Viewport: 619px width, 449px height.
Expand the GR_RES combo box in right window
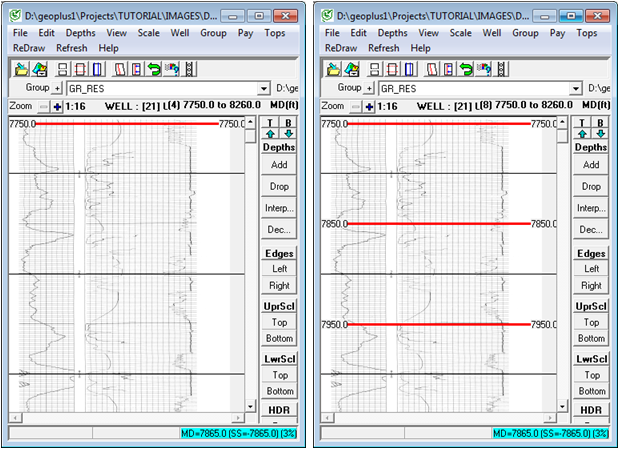(x=575, y=88)
